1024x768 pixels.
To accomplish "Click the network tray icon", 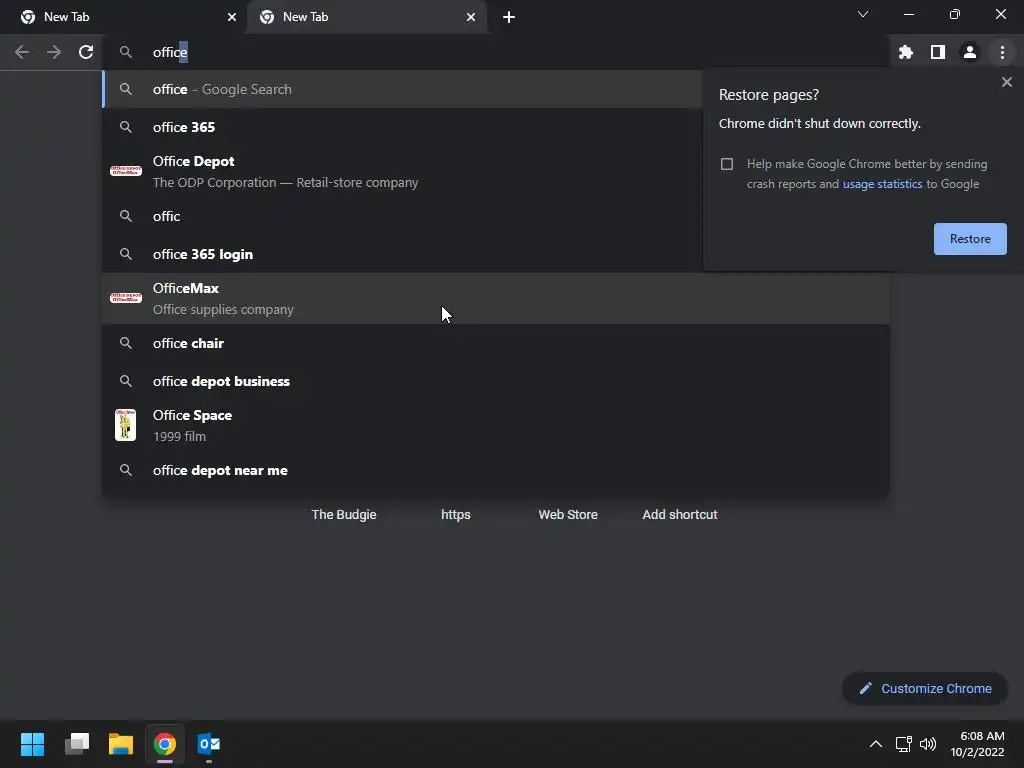I will click(904, 744).
